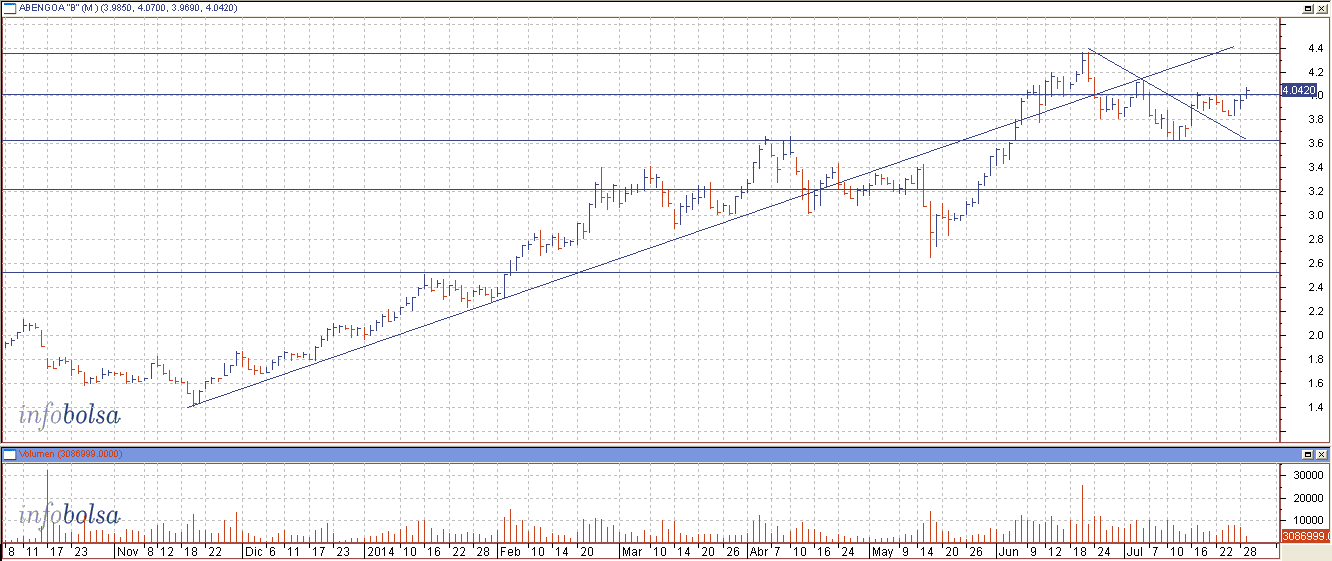The width and height of the screenshot is (1332, 561).
Task: Click the 30000 volume scale value
Action: 1310,476
